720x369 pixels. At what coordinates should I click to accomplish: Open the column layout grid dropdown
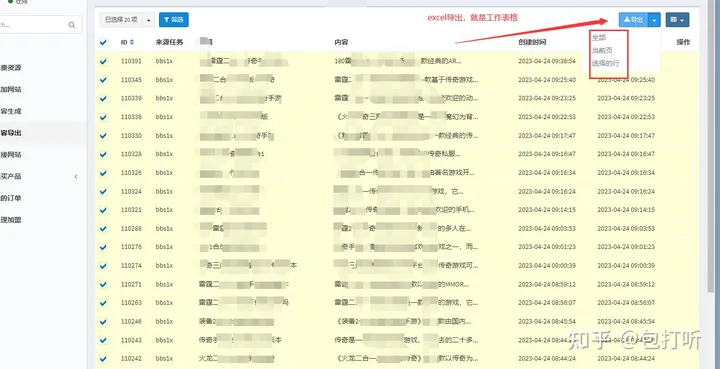coord(677,20)
